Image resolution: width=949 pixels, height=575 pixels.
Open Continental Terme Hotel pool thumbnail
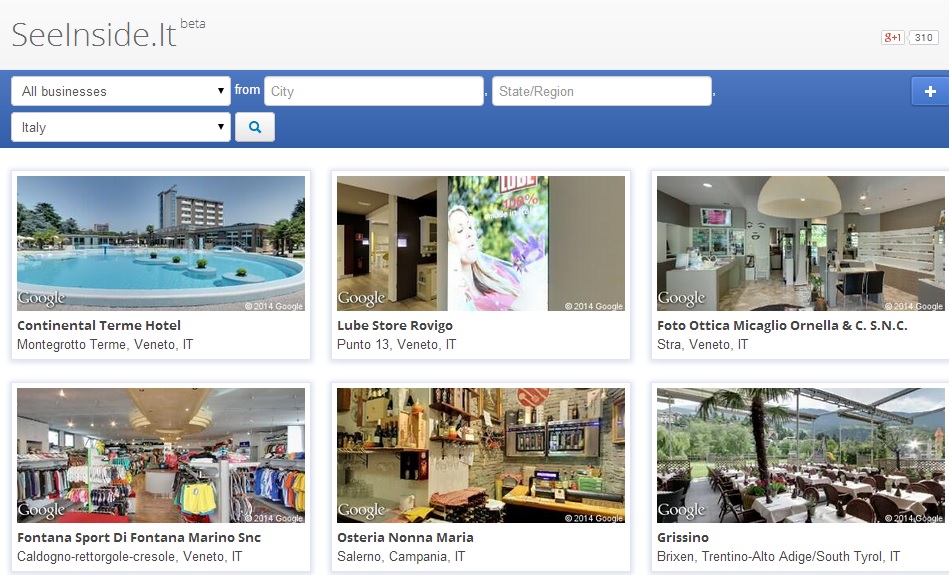point(161,243)
